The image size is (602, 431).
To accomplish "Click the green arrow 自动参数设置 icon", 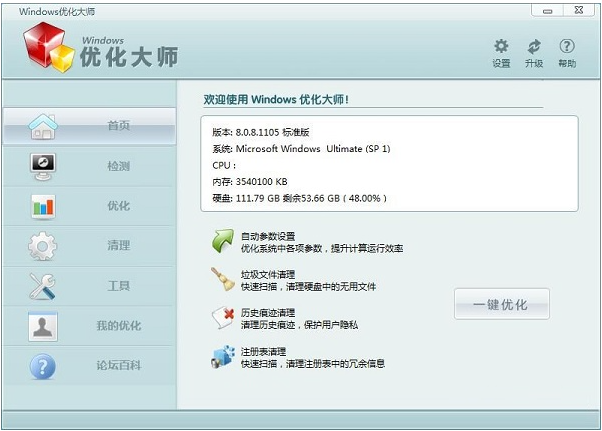I will pos(222,241).
